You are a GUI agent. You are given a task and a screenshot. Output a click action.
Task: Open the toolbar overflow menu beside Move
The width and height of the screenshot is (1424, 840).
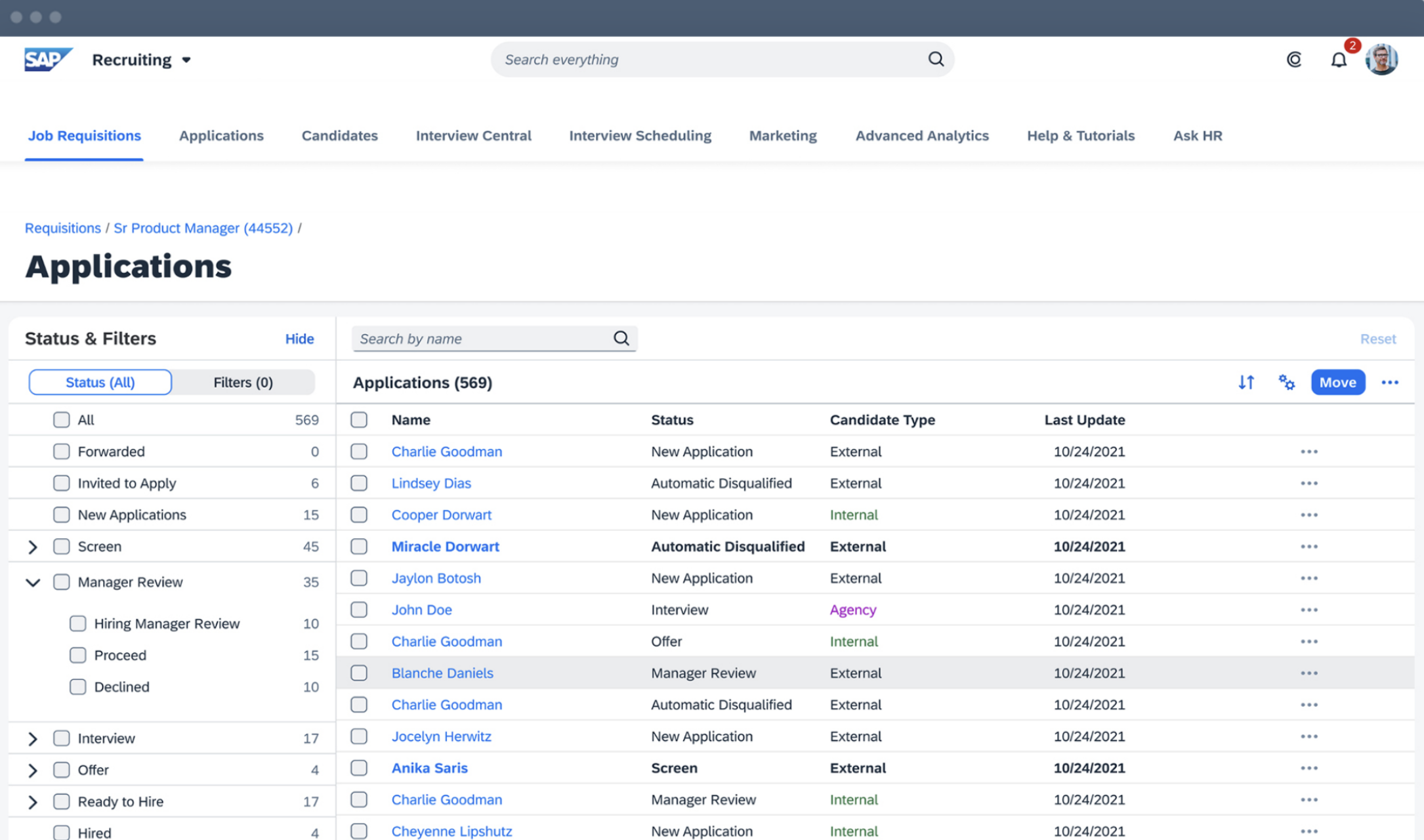tap(1390, 382)
